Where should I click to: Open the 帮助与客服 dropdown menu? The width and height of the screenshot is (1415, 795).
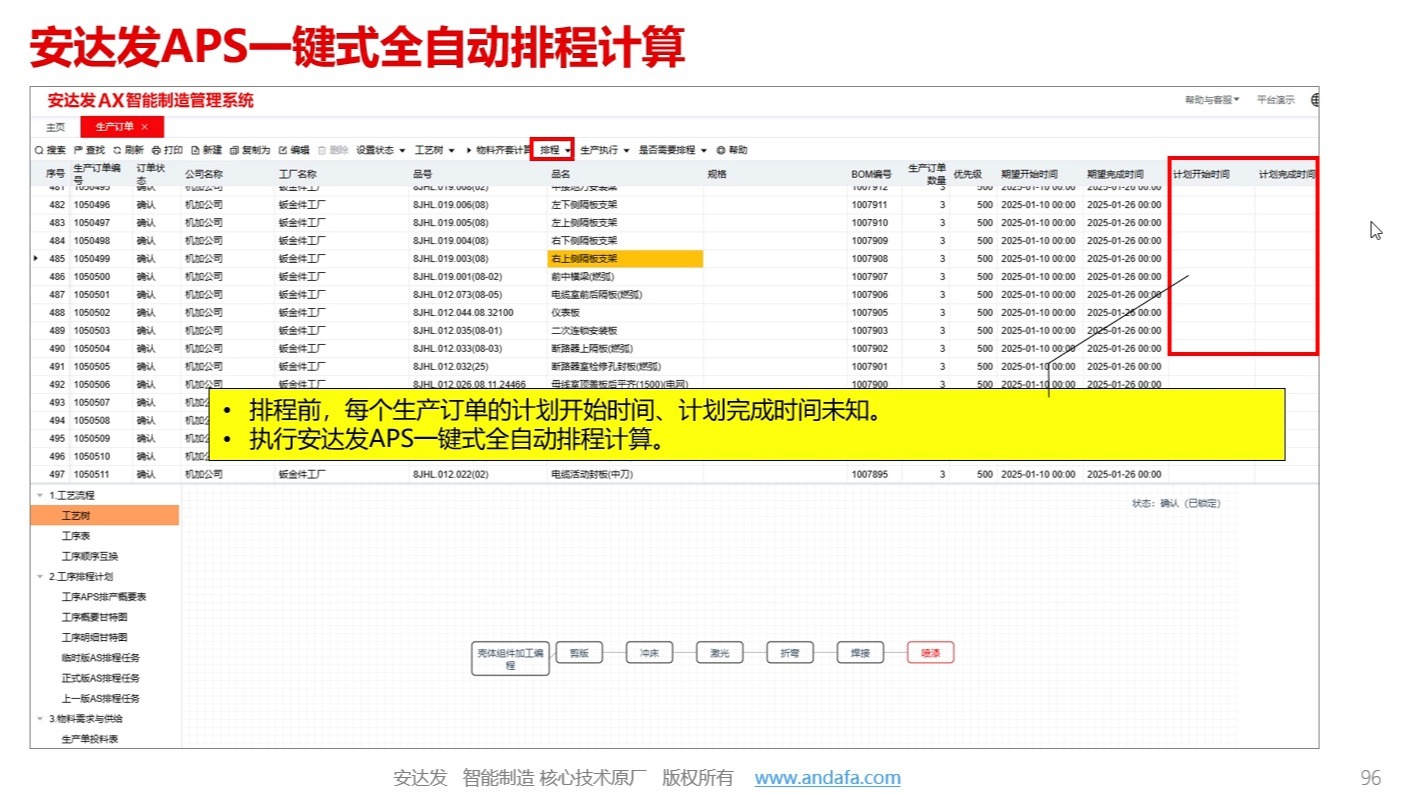point(1212,100)
